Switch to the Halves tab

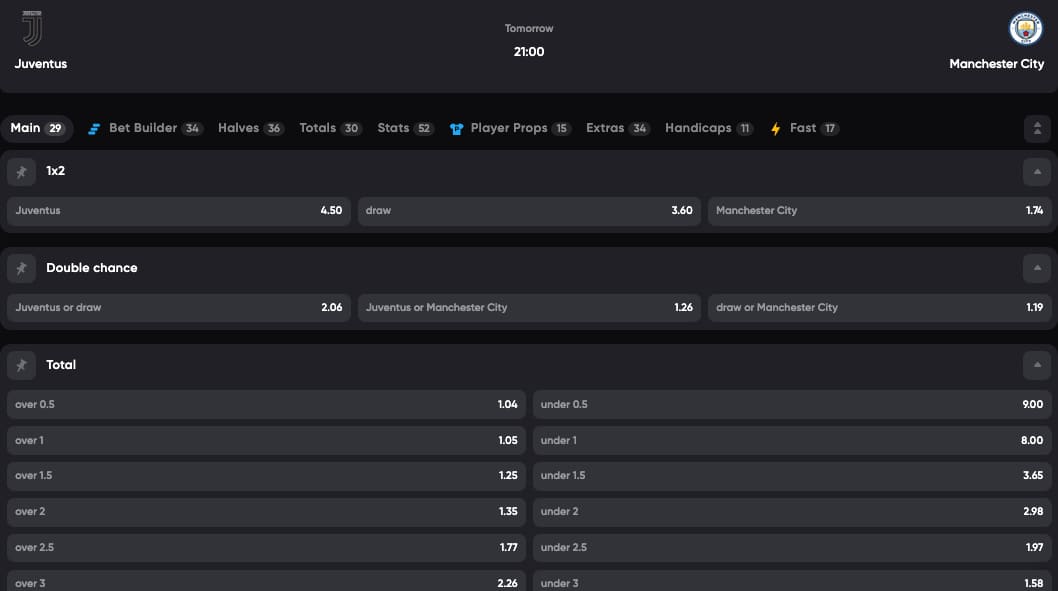[250, 128]
